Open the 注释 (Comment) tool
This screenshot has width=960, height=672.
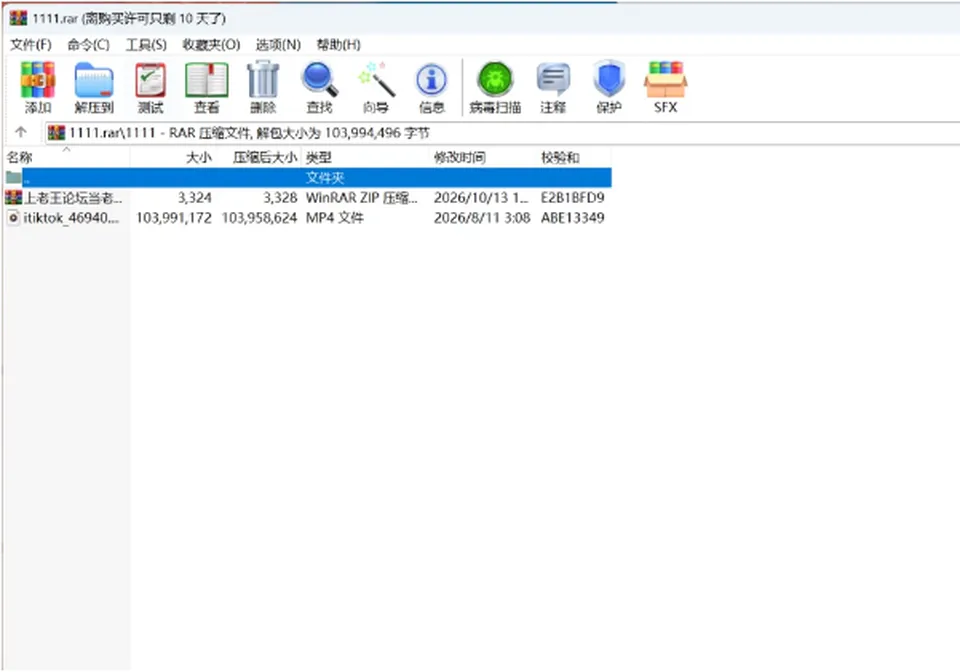(553, 88)
